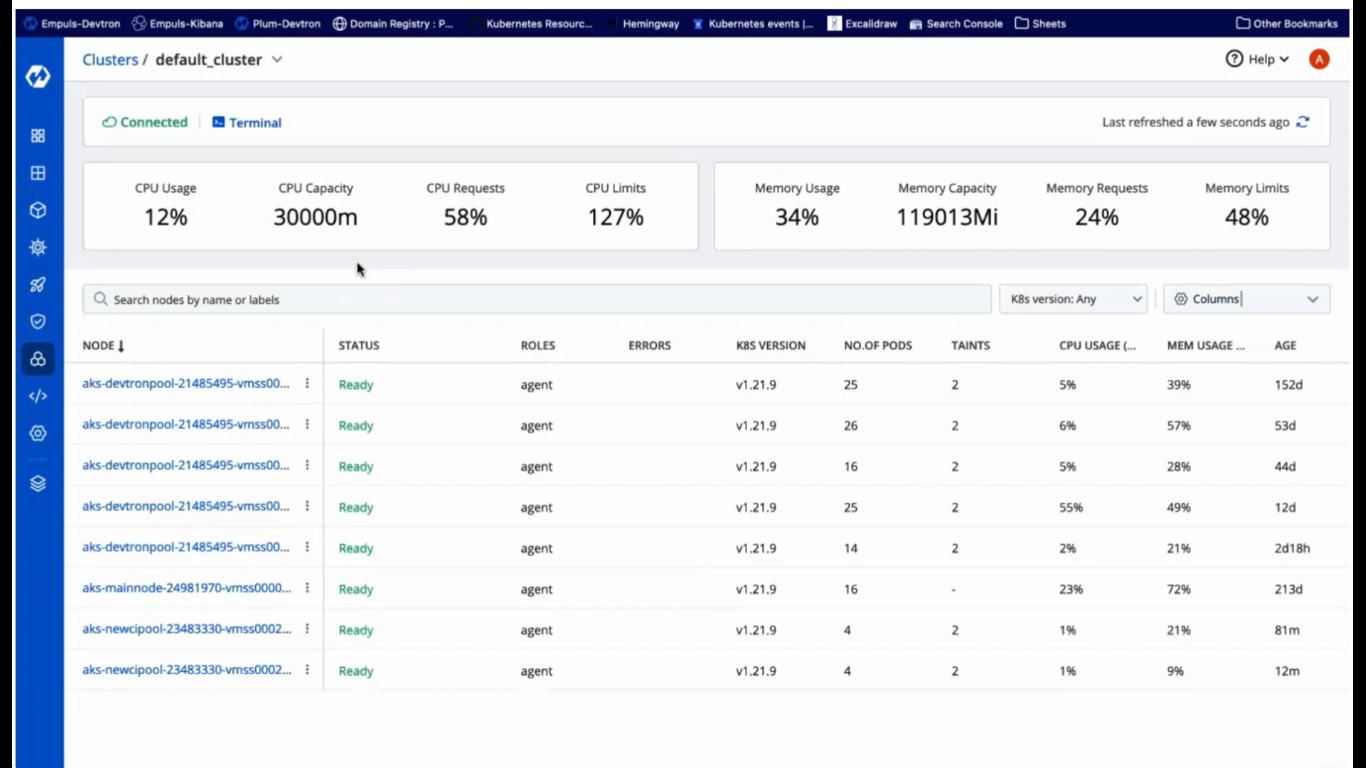Click the refresh icon beside Last refreshed
1366x768 pixels.
point(1303,122)
